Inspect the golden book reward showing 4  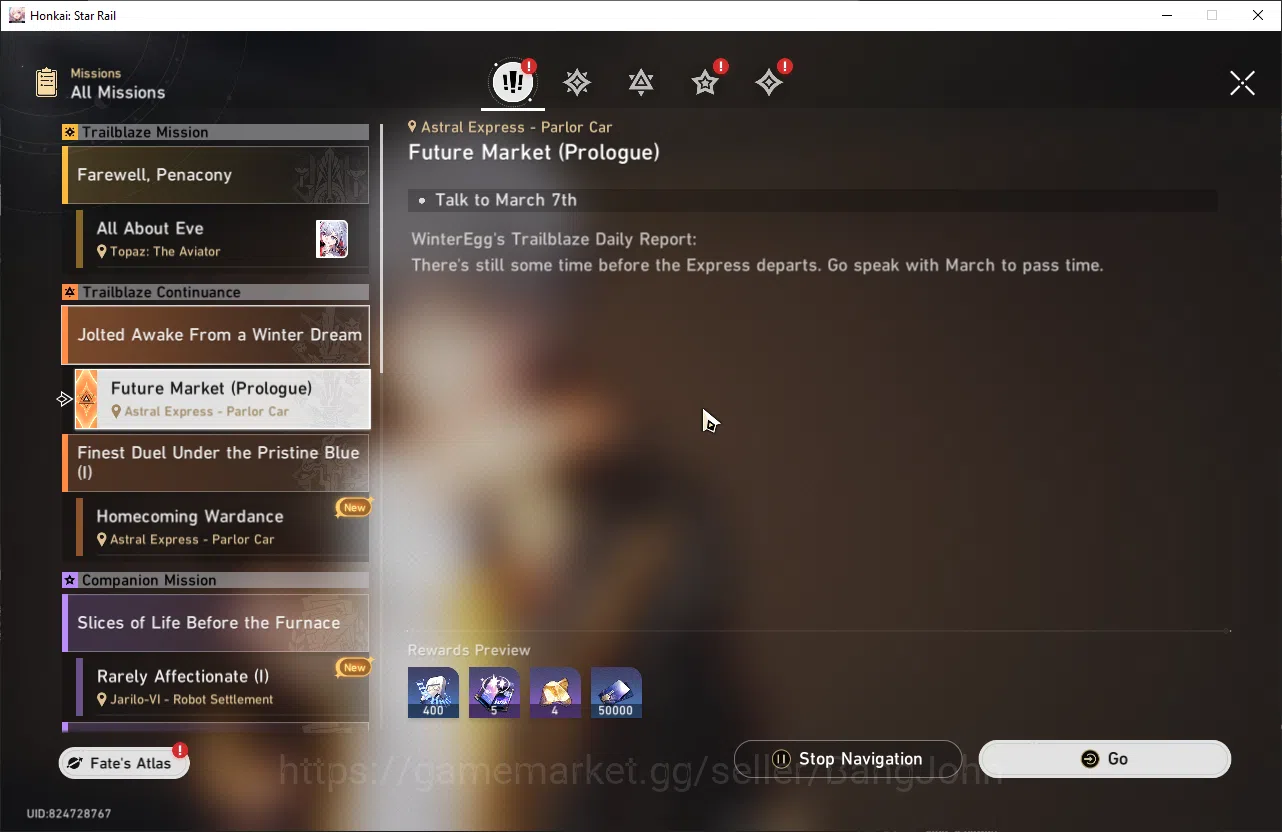(555, 692)
